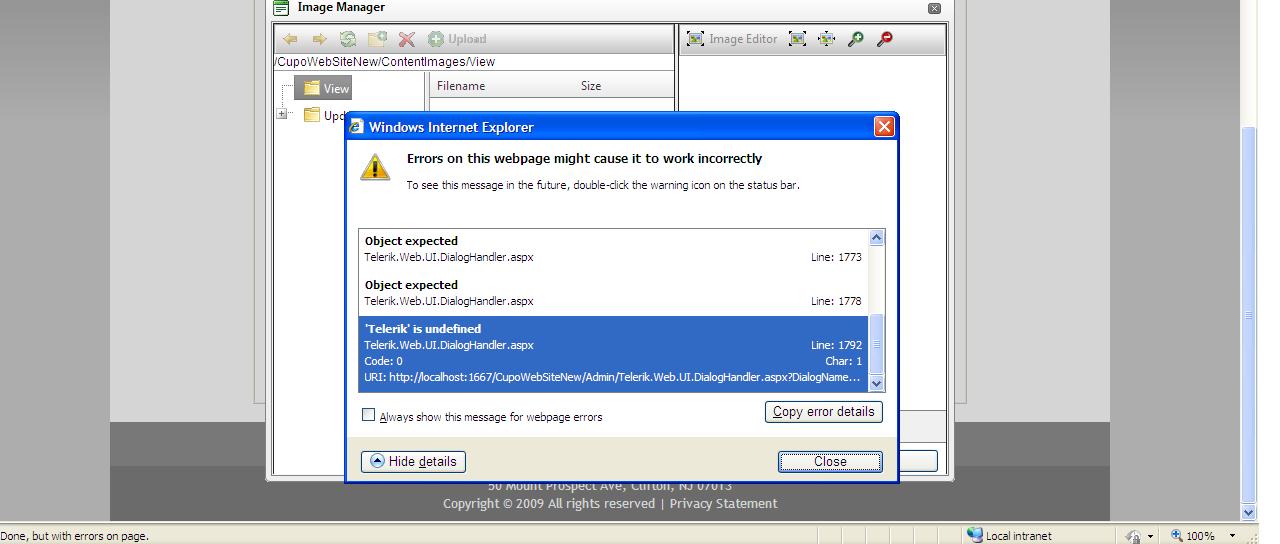This screenshot has height=544, width=1280.
Task: Click the green Zoom In magnifier
Action: coord(855,39)
